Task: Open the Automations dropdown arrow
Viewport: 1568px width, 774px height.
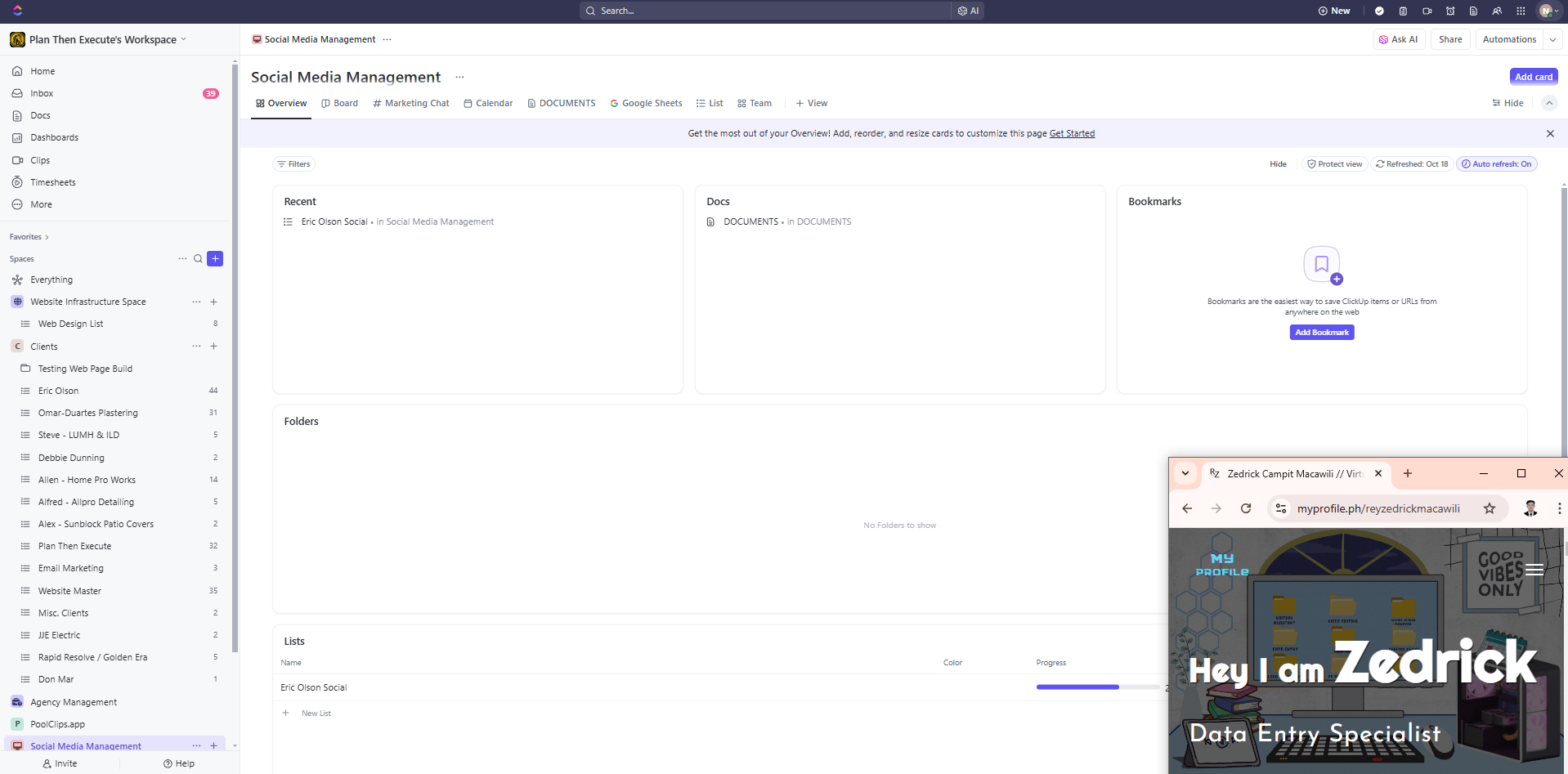Action: [1552, 39]
